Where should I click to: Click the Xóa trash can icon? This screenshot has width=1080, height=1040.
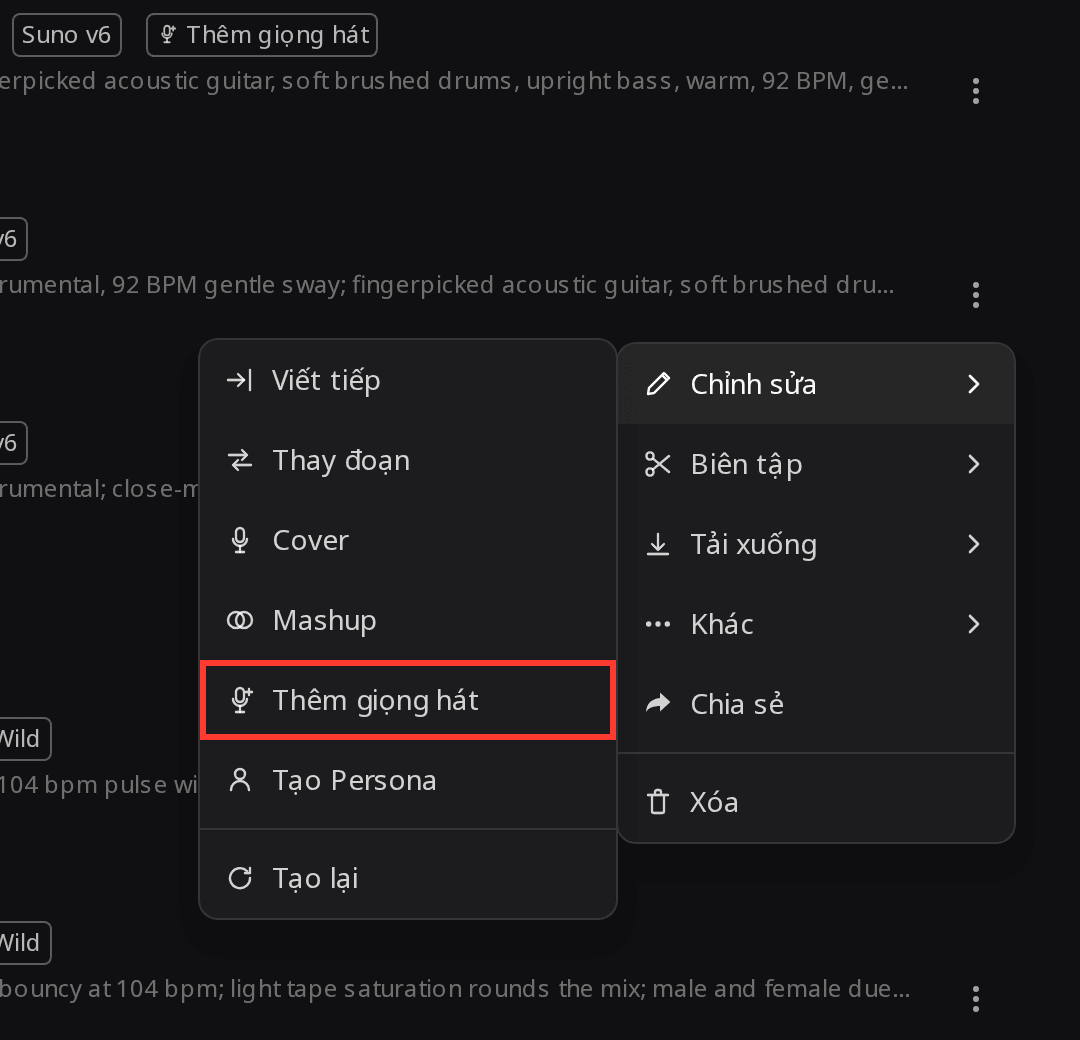pyautogui.click(x=658, y=802)
